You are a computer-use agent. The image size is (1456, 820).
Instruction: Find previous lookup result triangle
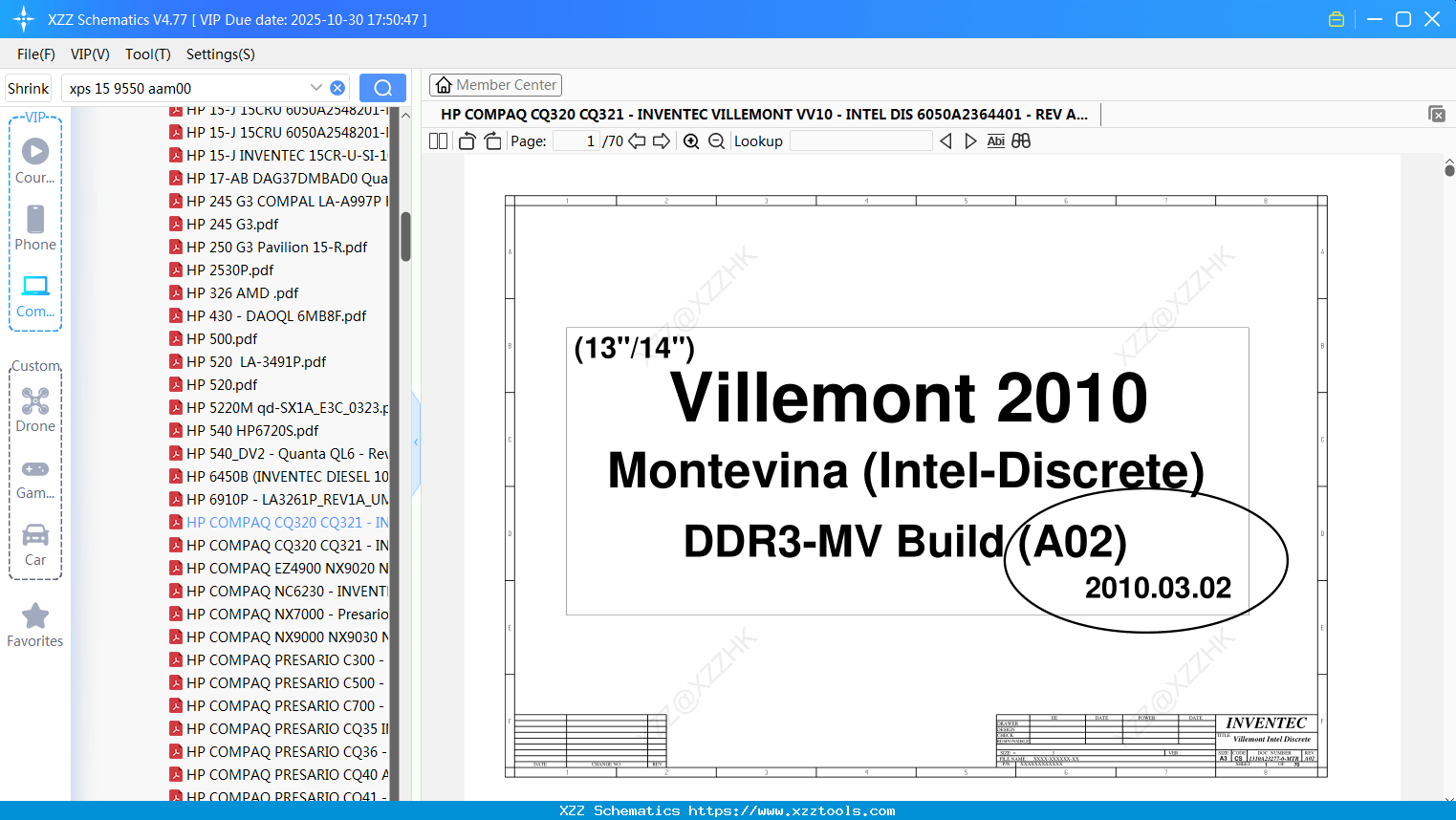pyautogui.click(x=945, y=141)
